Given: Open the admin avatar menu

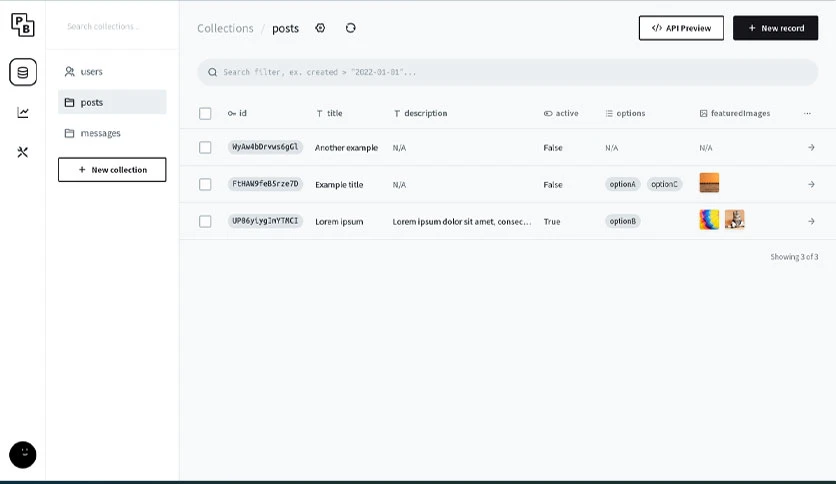Looking at the screenshot, I should click(x=23, y=455).
